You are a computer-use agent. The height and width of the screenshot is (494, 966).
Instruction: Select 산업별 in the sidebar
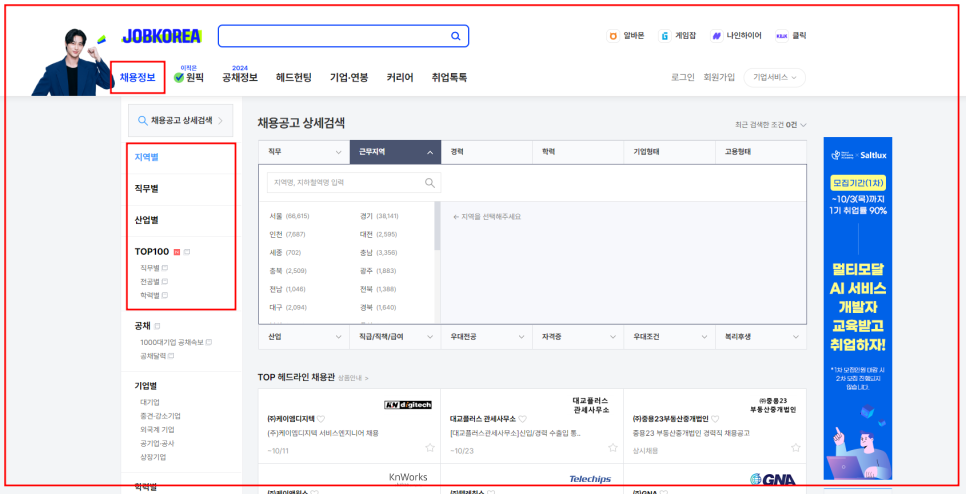(147, 220)
